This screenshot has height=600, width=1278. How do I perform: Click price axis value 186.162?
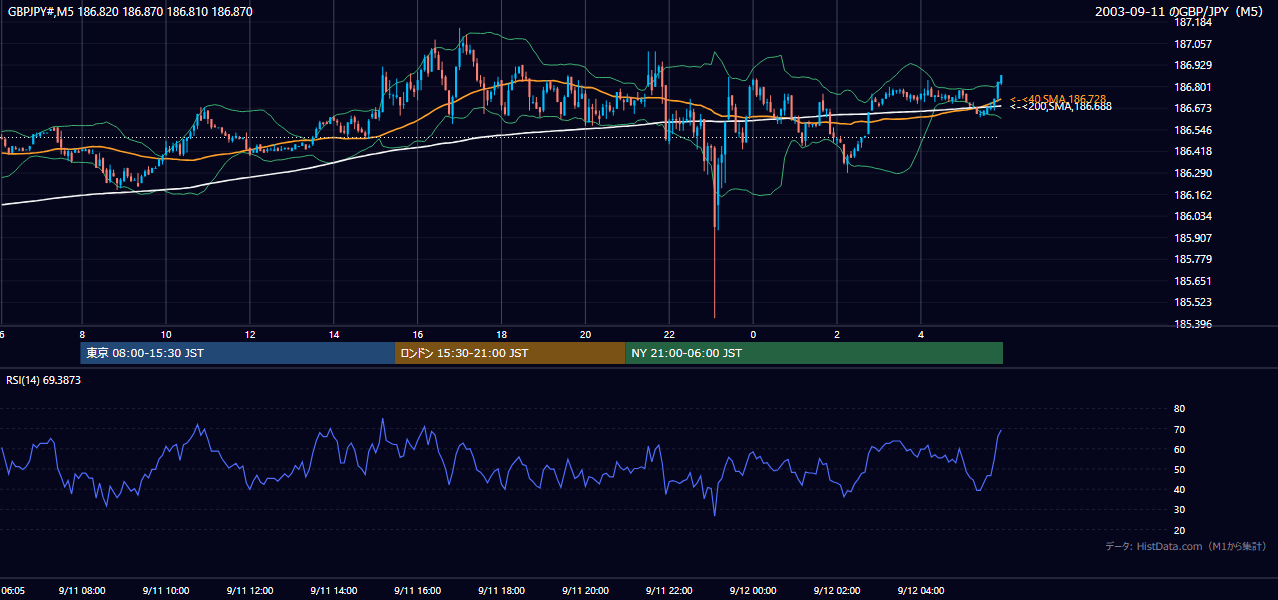(x=1193, y=195)
